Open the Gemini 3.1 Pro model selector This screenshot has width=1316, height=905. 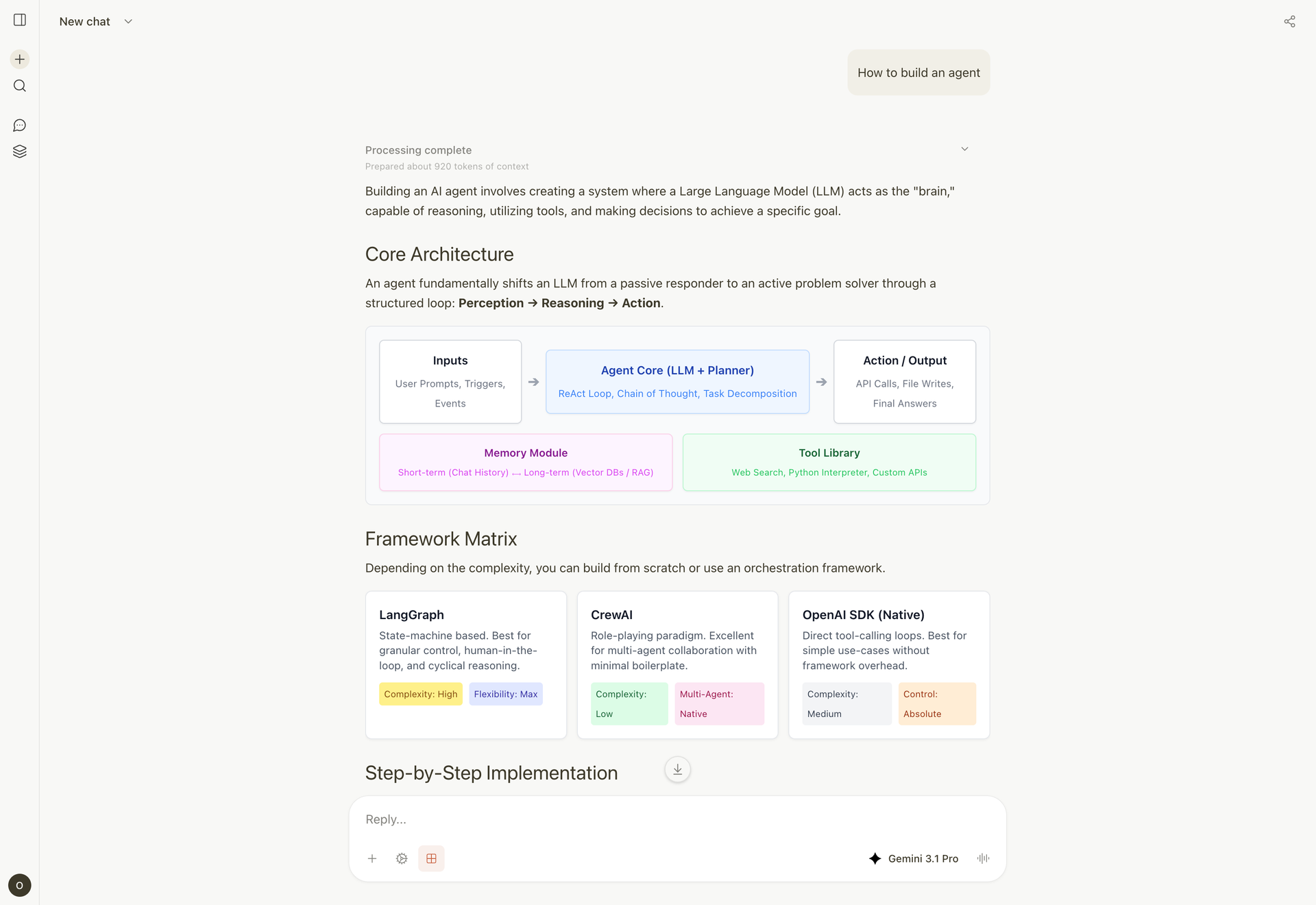913,858
